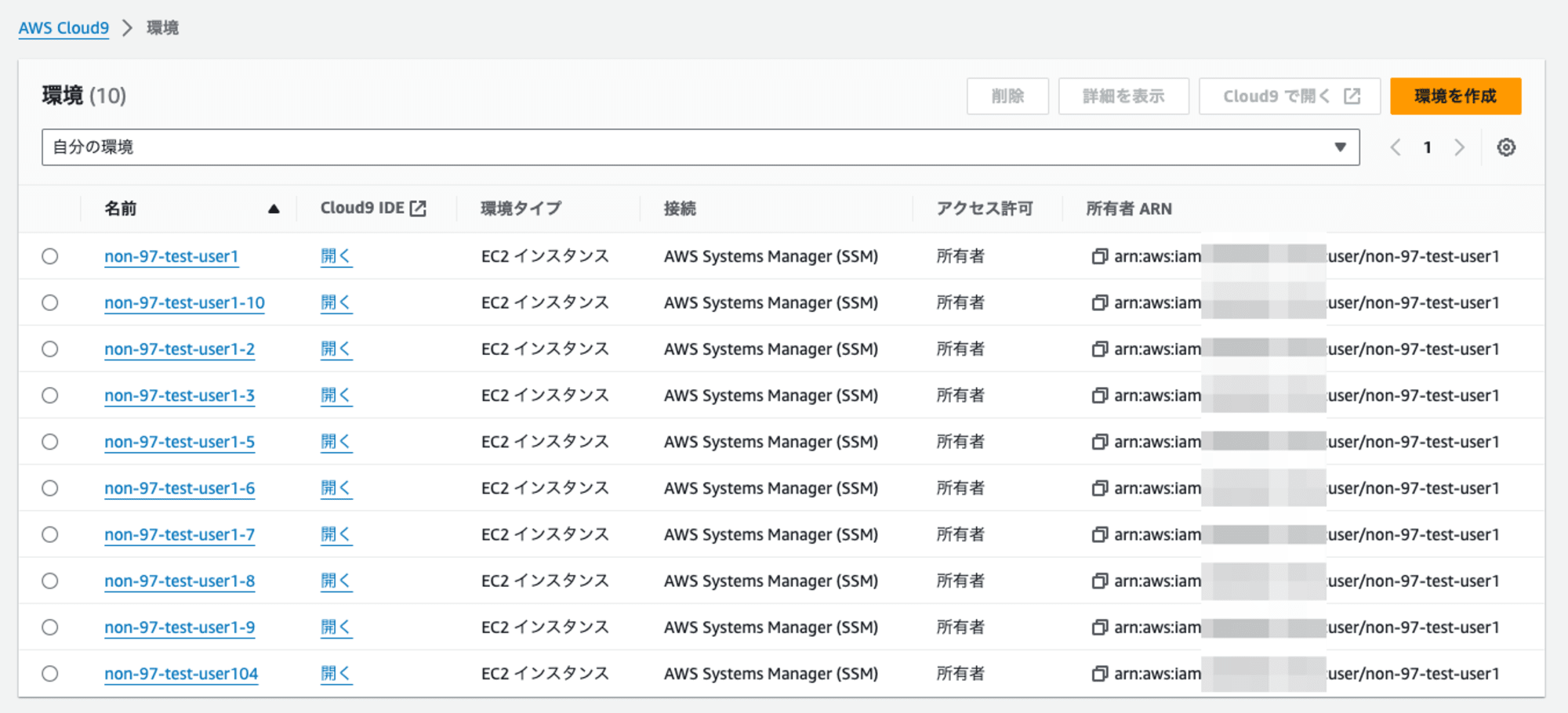Image resolution: width=1568 pixels, height=713 pixels.
Task: Select radio for non-97-test-user1-5
Action: pyautogui.click(x=50, y=442)
